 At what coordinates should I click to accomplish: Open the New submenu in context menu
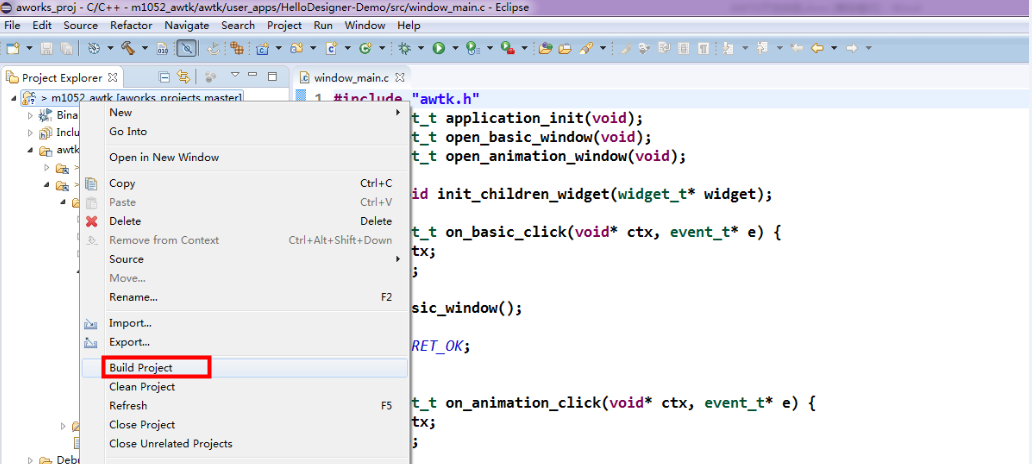click(120, 113)
